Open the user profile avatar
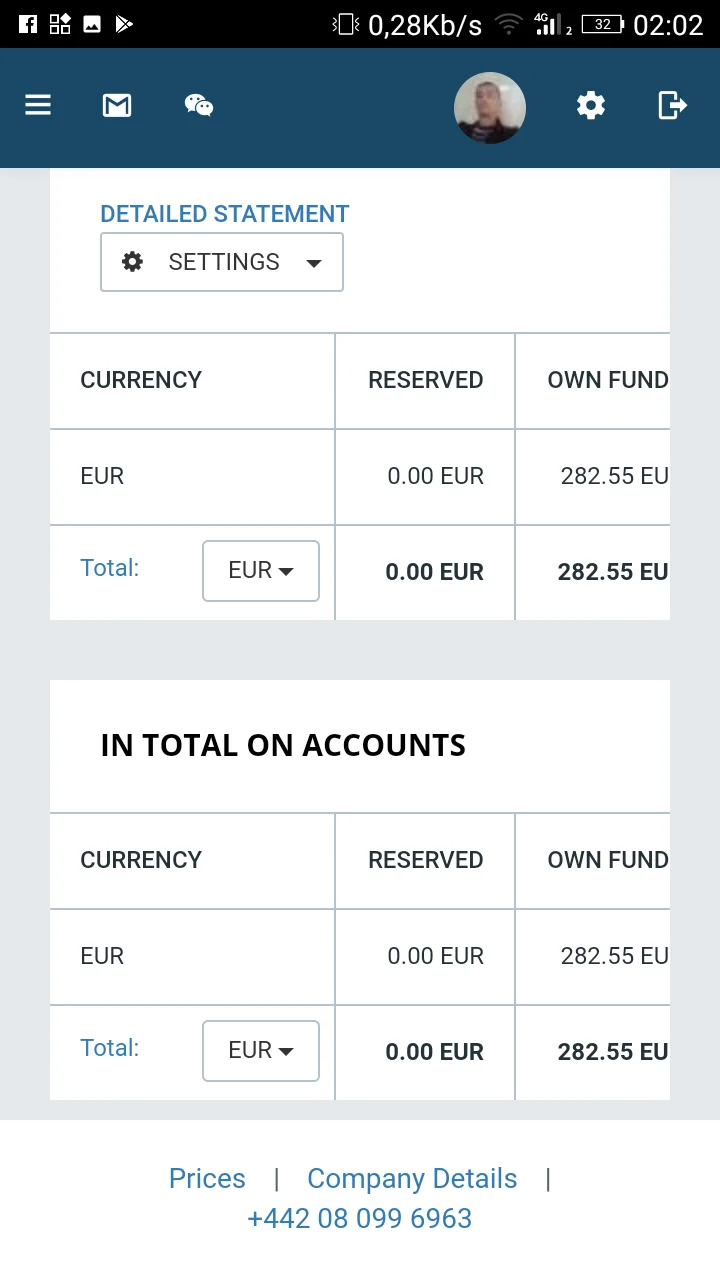Screen dimensions: 720x1280 490,107
